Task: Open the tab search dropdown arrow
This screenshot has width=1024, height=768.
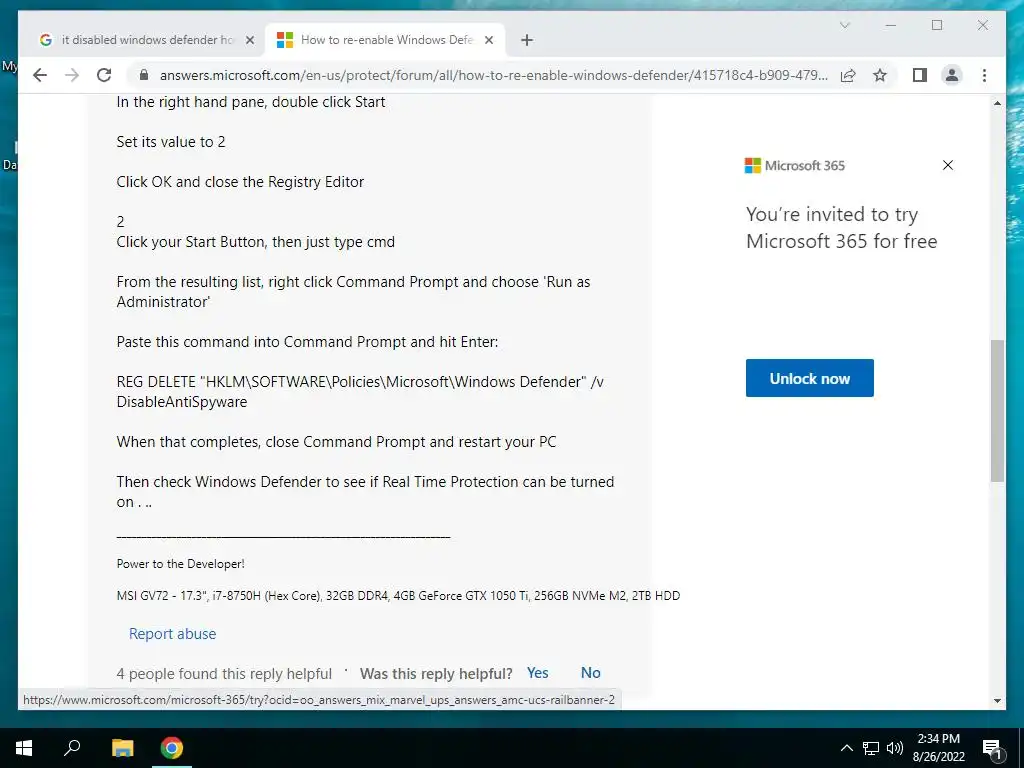Action: tap(844, 25)
